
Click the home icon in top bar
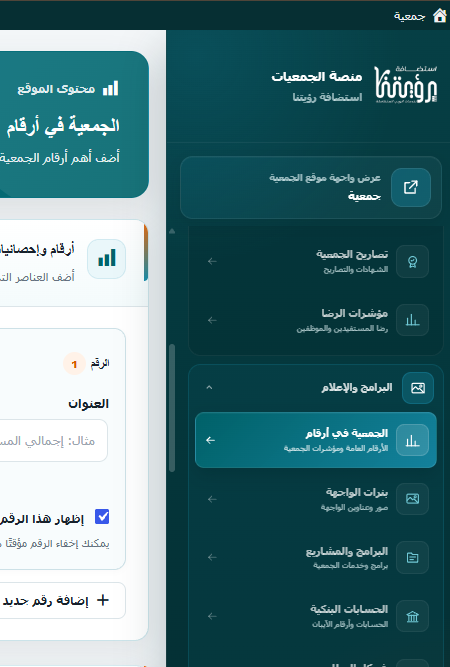point(440,16)
